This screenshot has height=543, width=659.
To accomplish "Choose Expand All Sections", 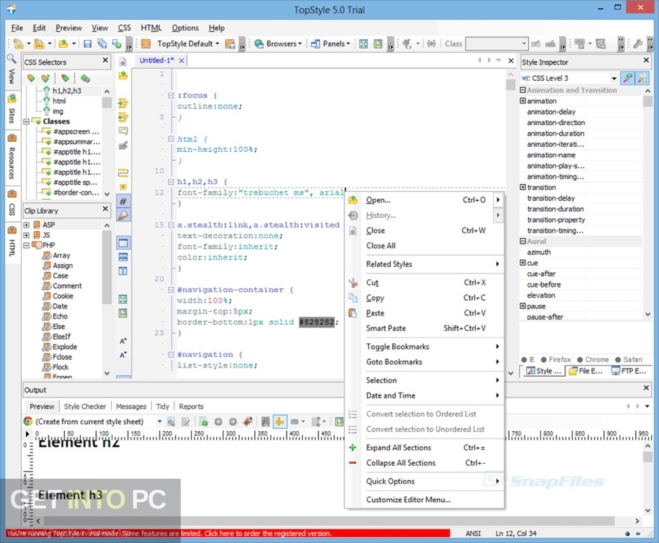I will 424,448.
